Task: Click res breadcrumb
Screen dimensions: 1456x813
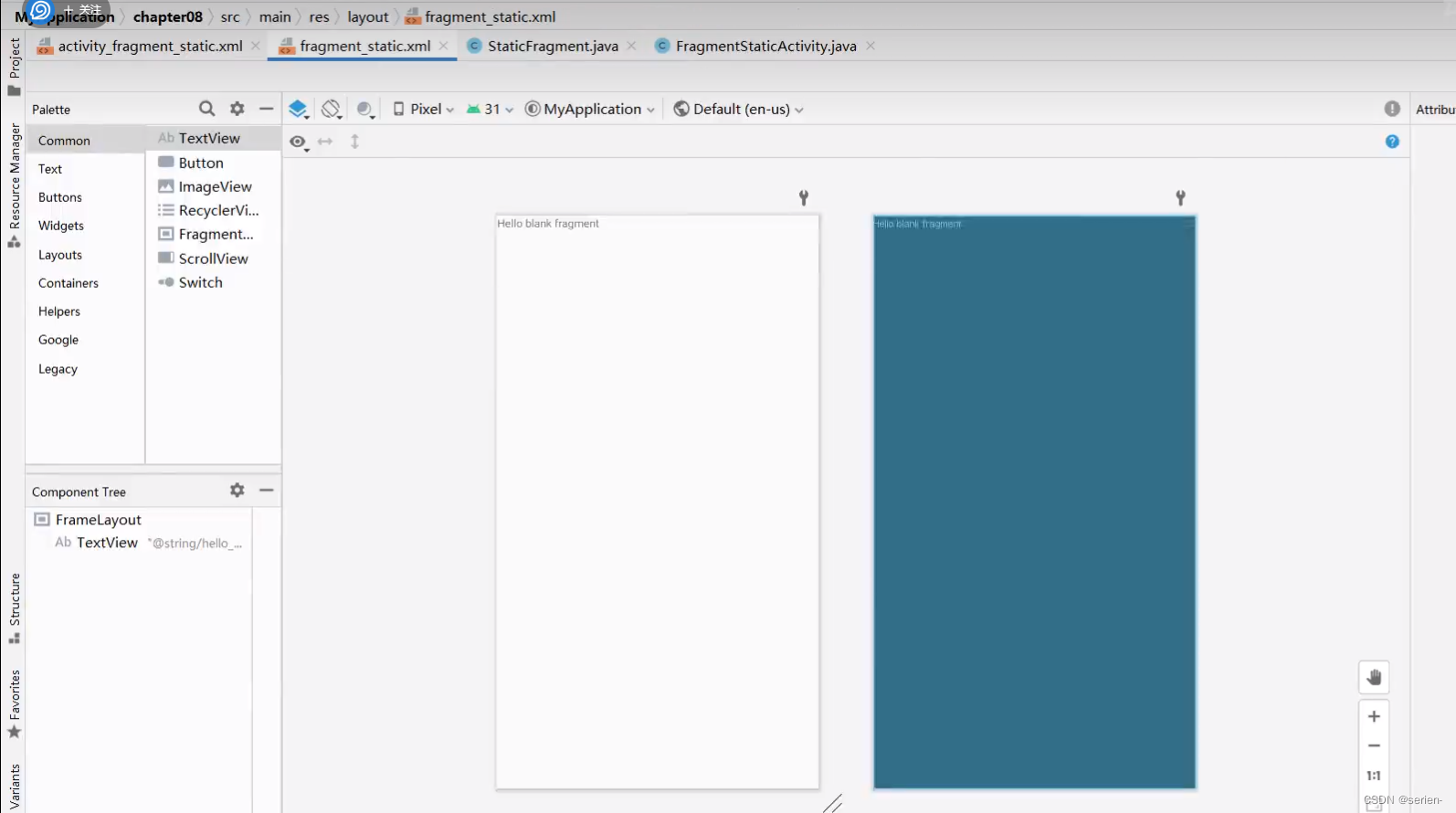Action: pos(319,16)
